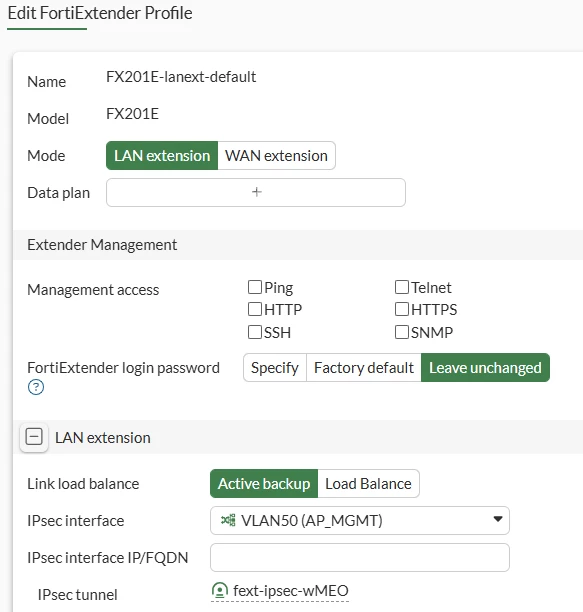Click the FX201E model value

[132, 114]
